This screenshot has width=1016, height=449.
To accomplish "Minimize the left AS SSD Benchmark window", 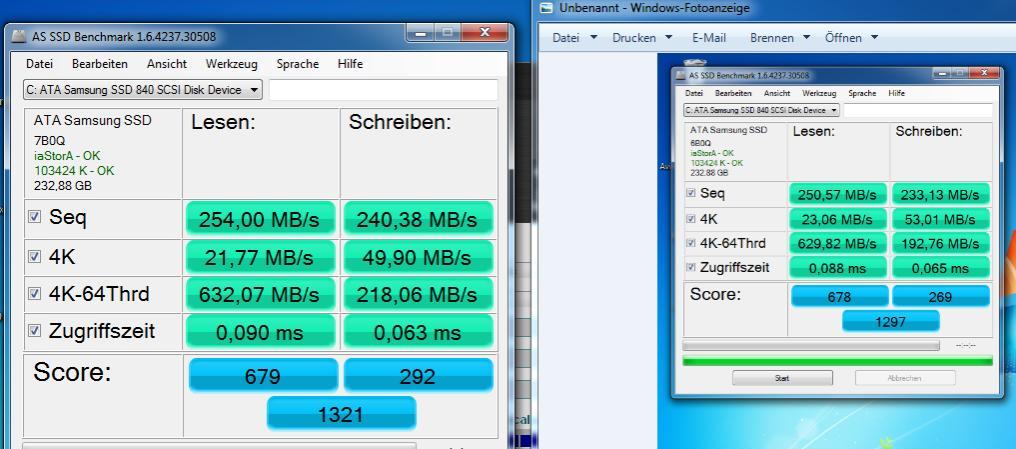I will pos(421,32).
